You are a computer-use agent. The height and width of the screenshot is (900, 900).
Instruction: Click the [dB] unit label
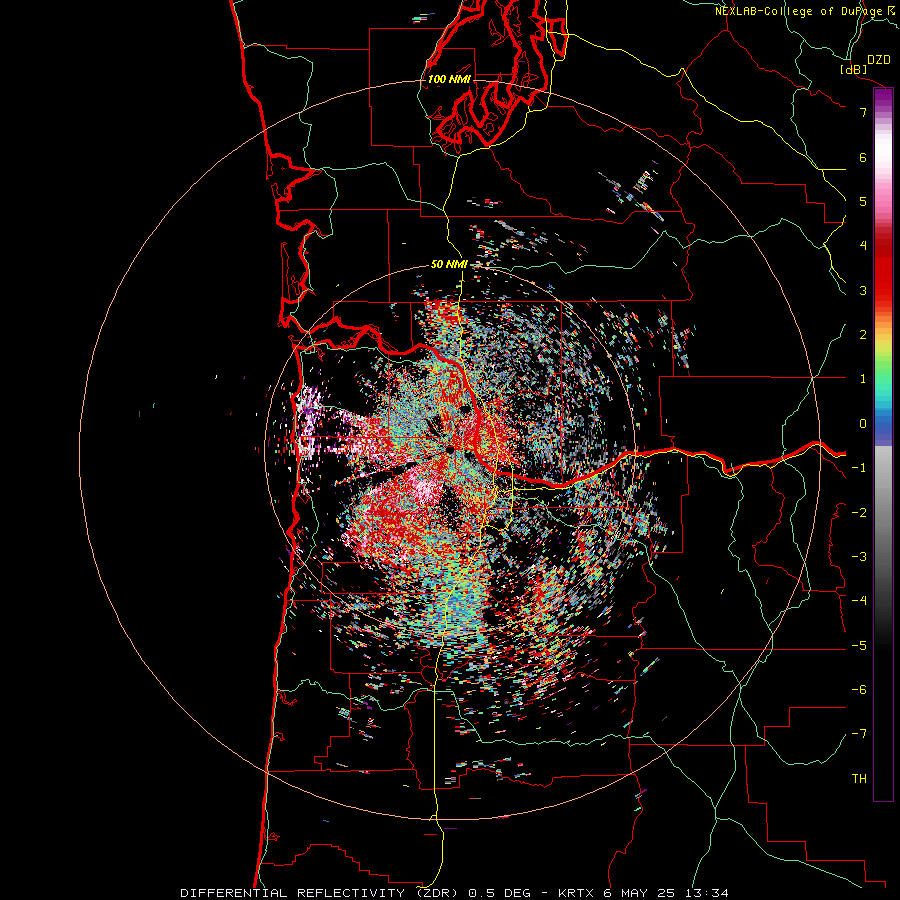[x=852, y=70]
